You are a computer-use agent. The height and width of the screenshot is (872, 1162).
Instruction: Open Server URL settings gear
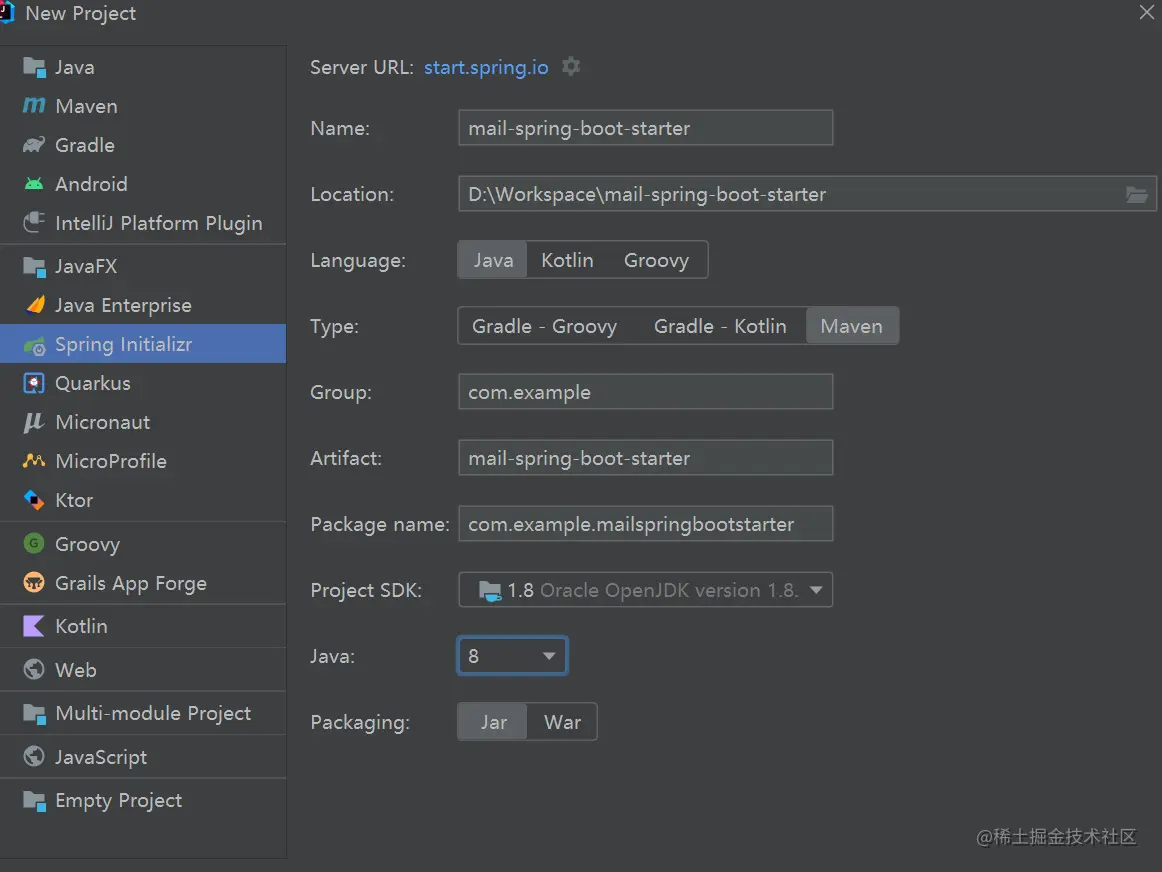571,67
